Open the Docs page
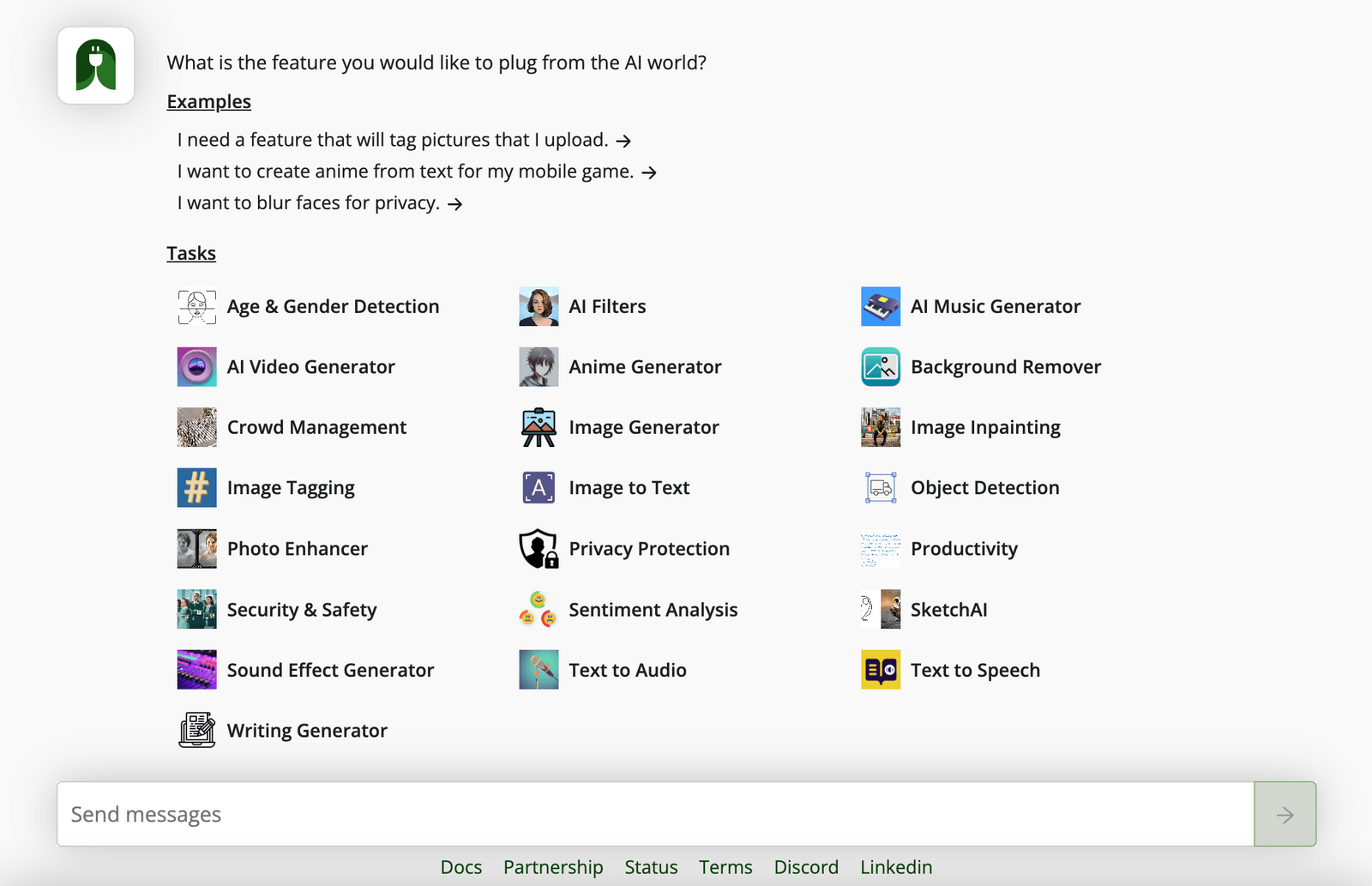Image resolution: width=1372 pixels, height=886 pixels. [x=461, y=867]
